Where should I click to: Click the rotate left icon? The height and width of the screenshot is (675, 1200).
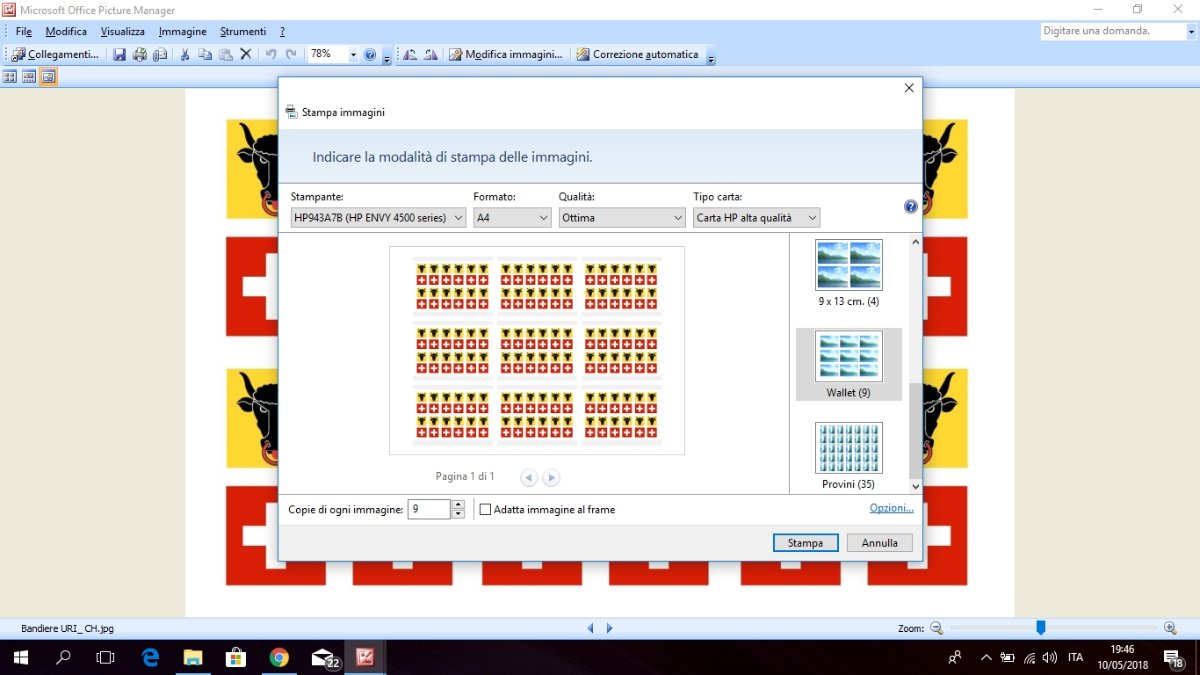click(410, 54)
